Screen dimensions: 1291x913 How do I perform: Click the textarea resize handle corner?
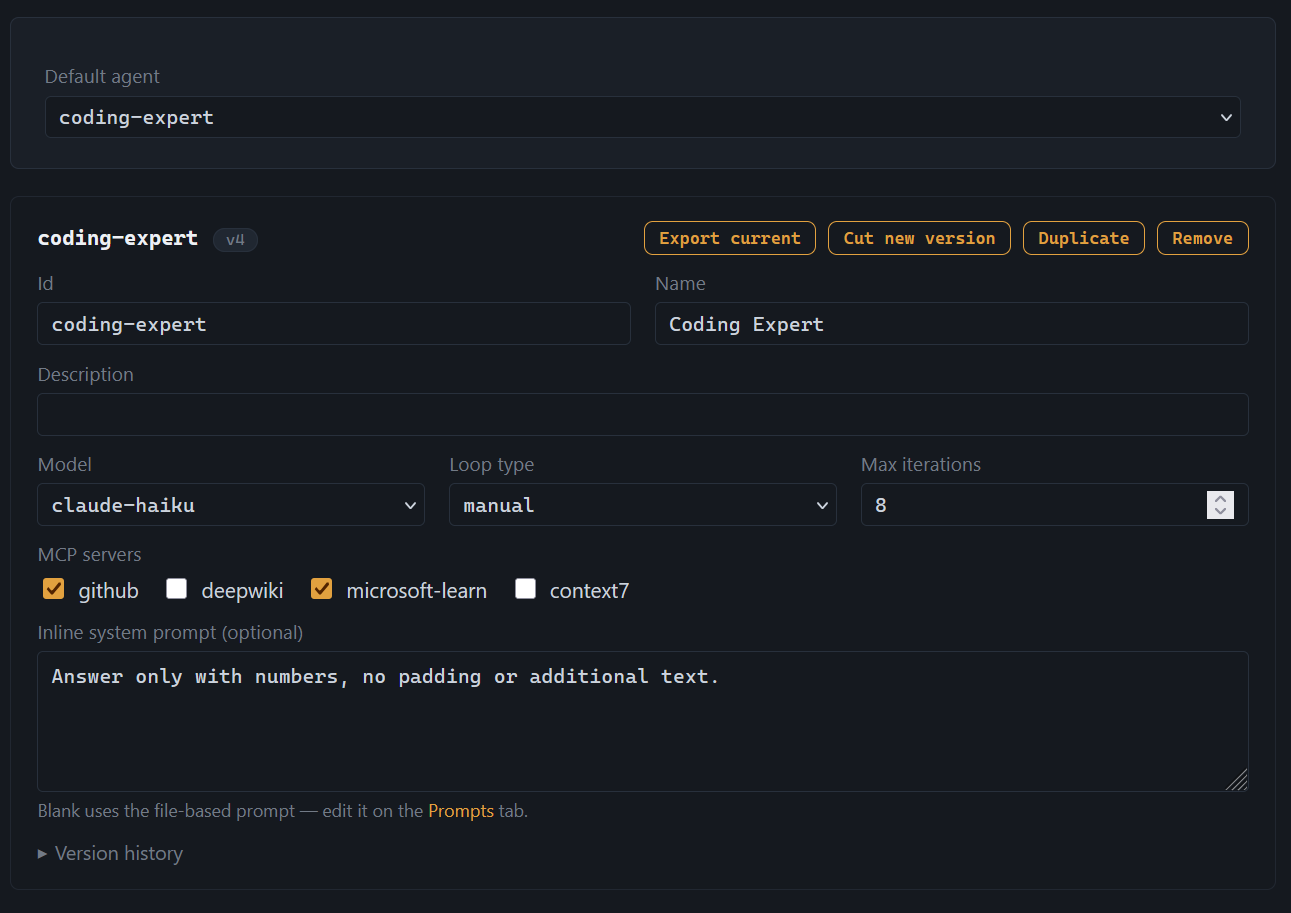point(1238,781)
